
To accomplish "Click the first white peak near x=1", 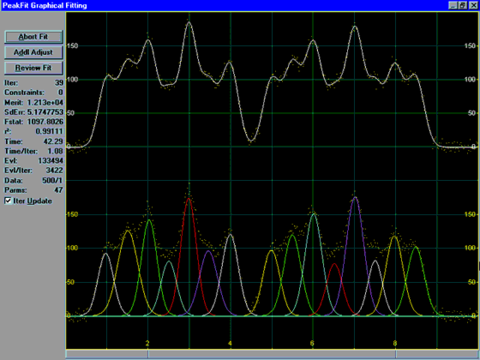I will (106, 254).
